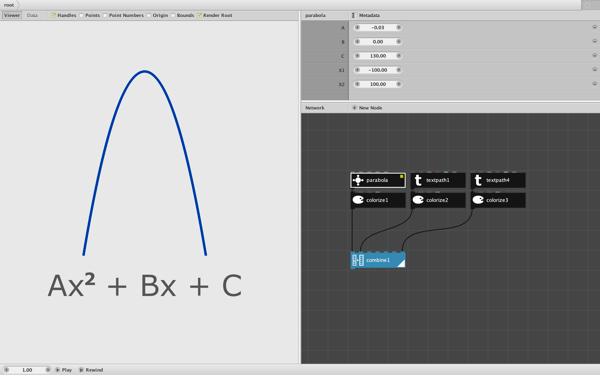
Task: Select the combine1 node
Action: (x=378, y=260)
